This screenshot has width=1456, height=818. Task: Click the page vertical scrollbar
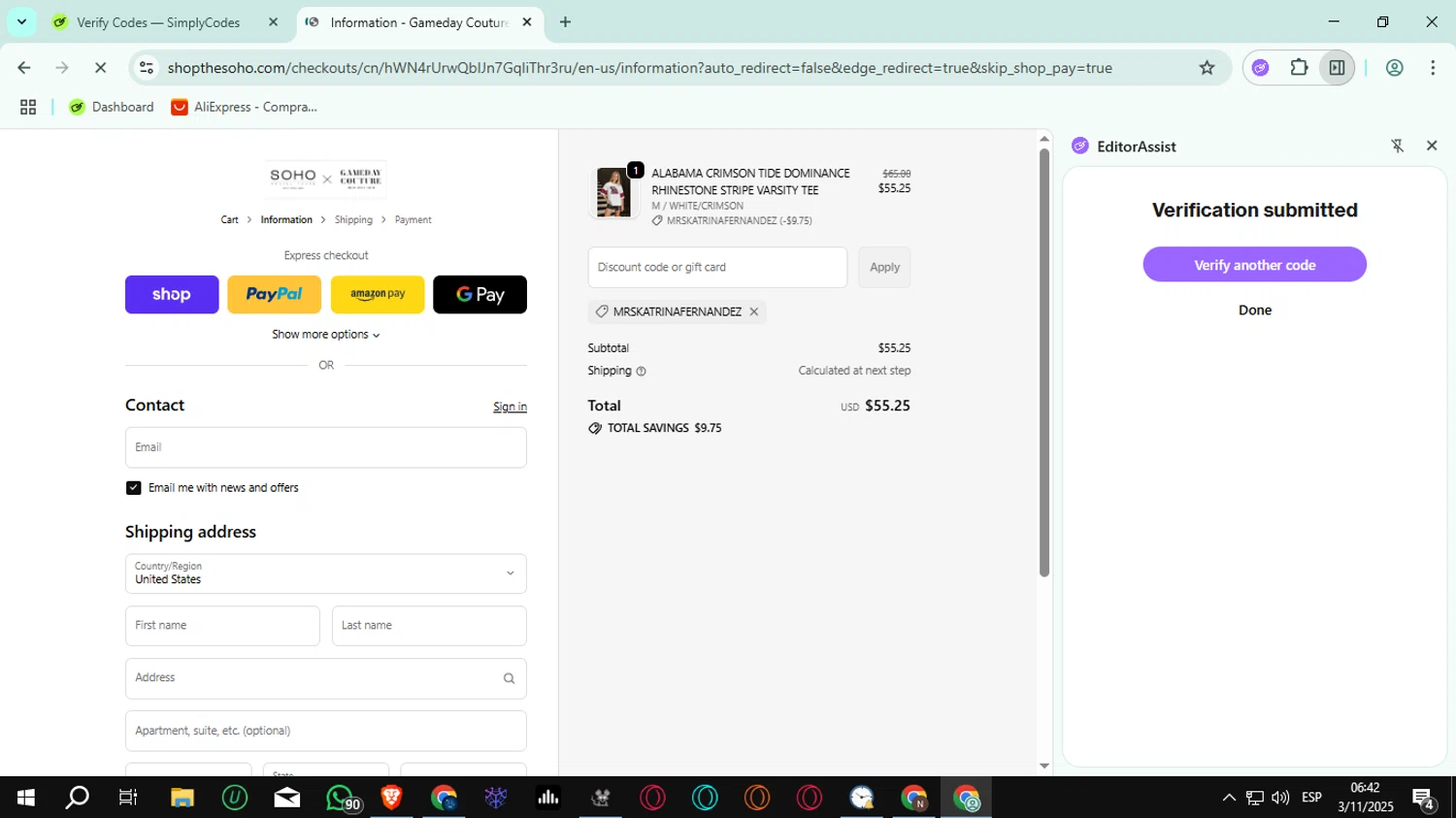pos(1044,362)
